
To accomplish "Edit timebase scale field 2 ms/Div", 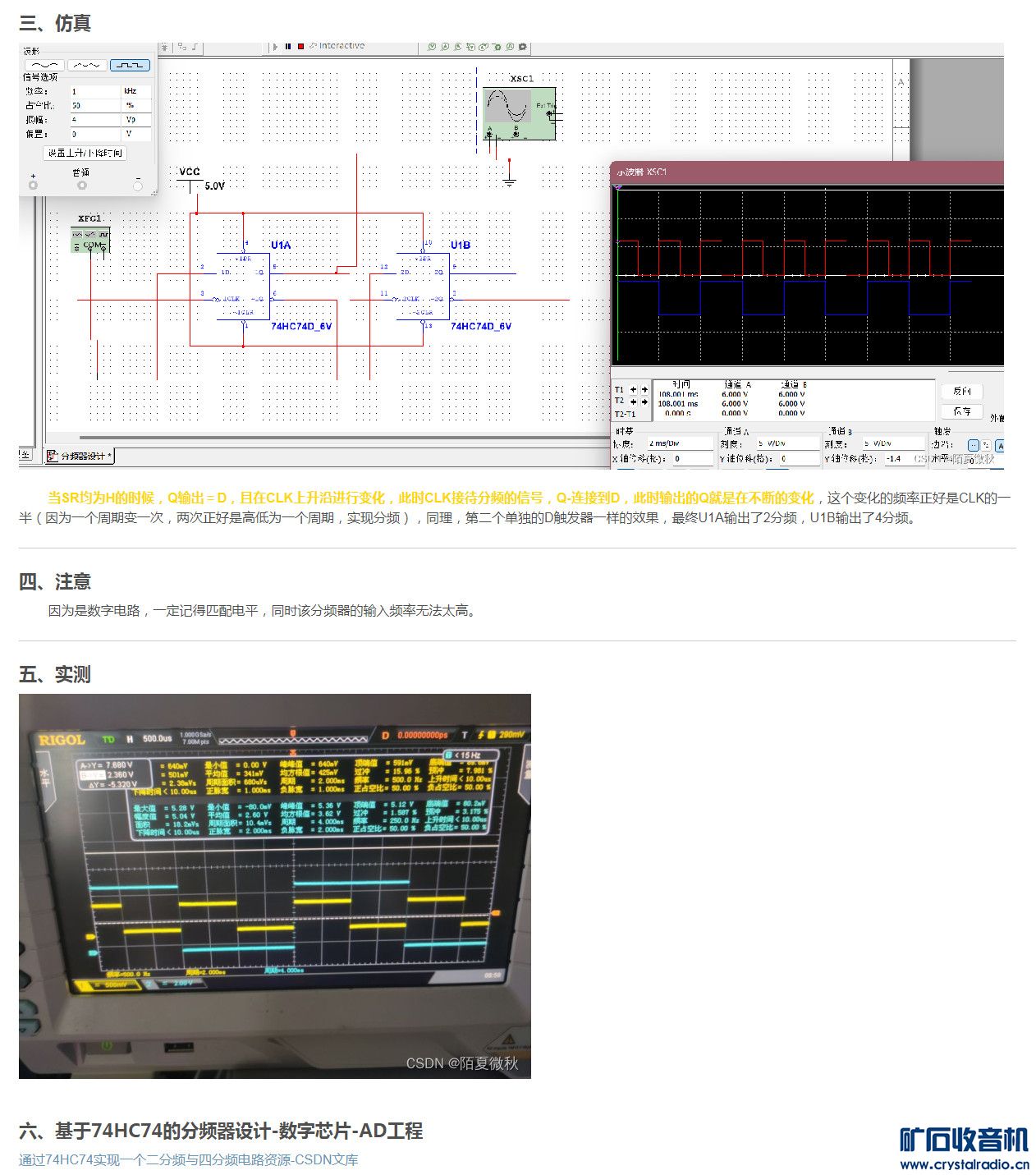I will 681,443.
